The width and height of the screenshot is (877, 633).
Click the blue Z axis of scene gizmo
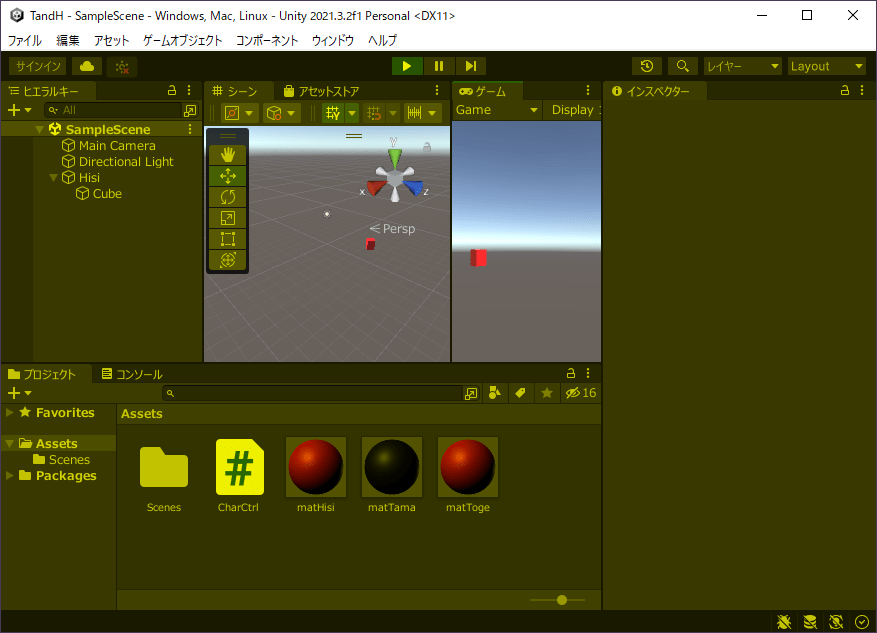point(414,187)
